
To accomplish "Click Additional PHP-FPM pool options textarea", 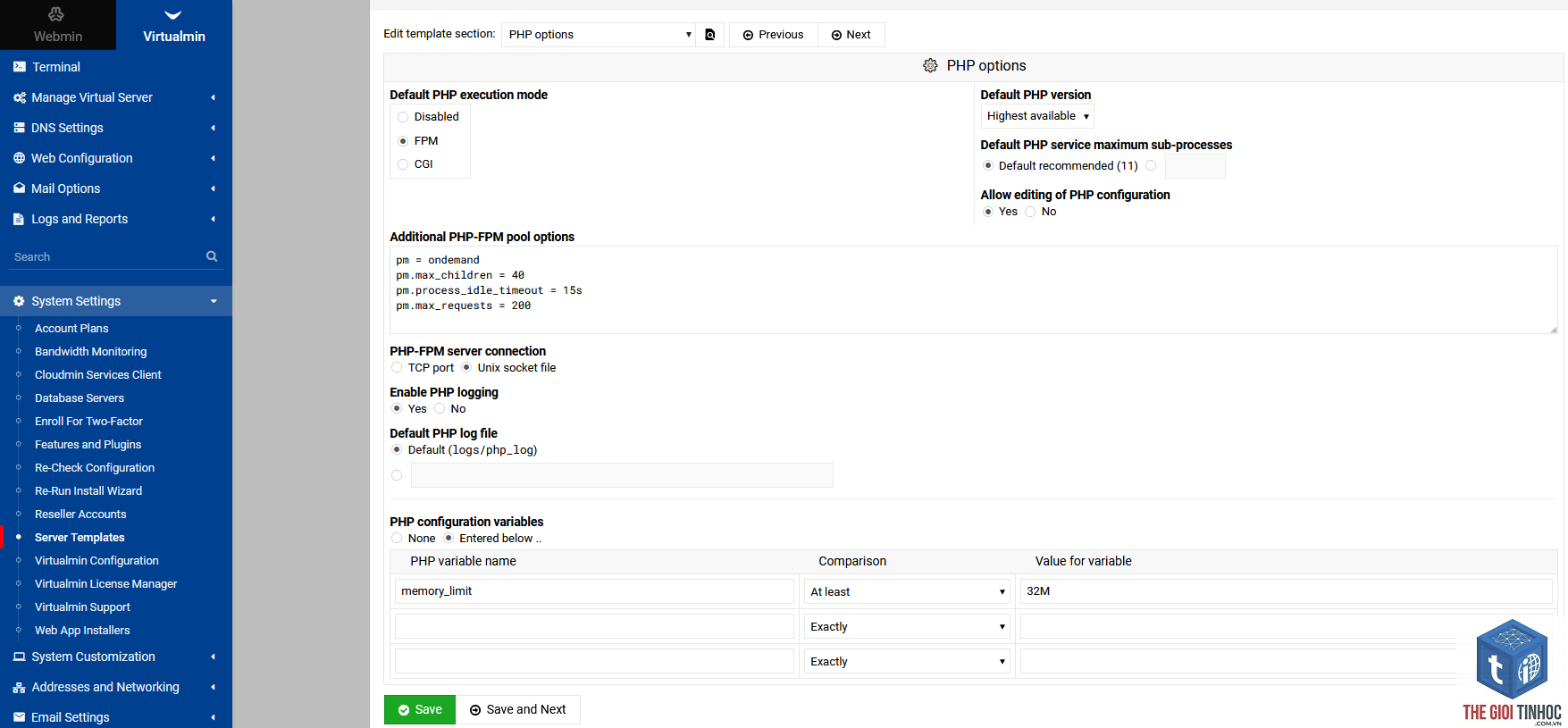I will [974, 290].
